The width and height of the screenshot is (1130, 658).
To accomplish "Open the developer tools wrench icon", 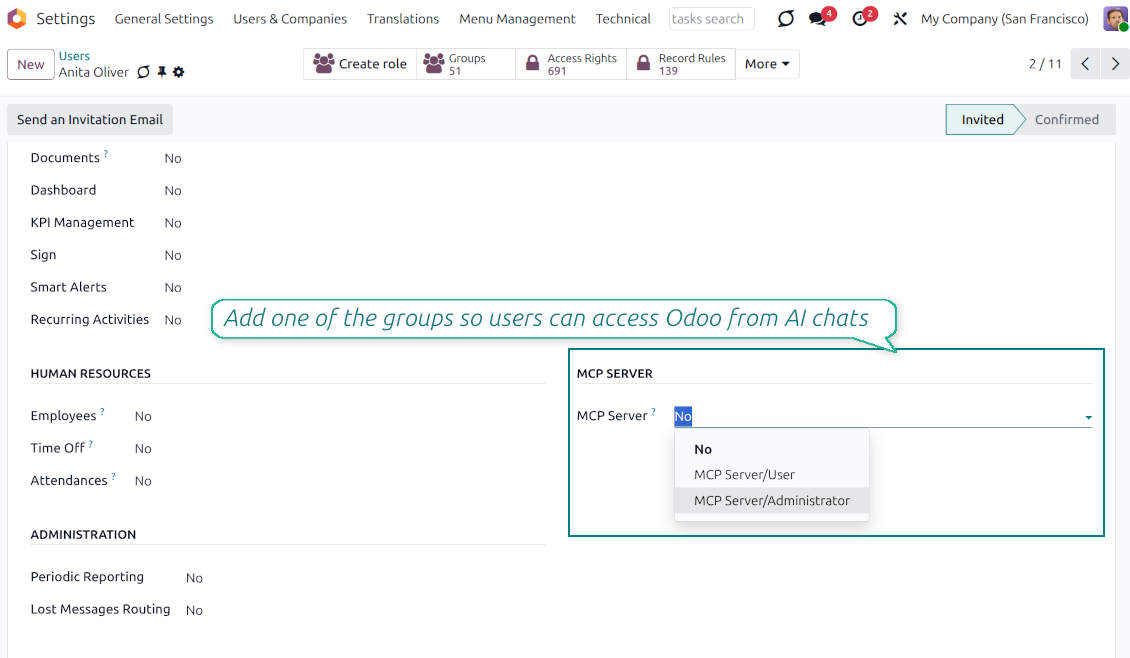I will [900, 18].
